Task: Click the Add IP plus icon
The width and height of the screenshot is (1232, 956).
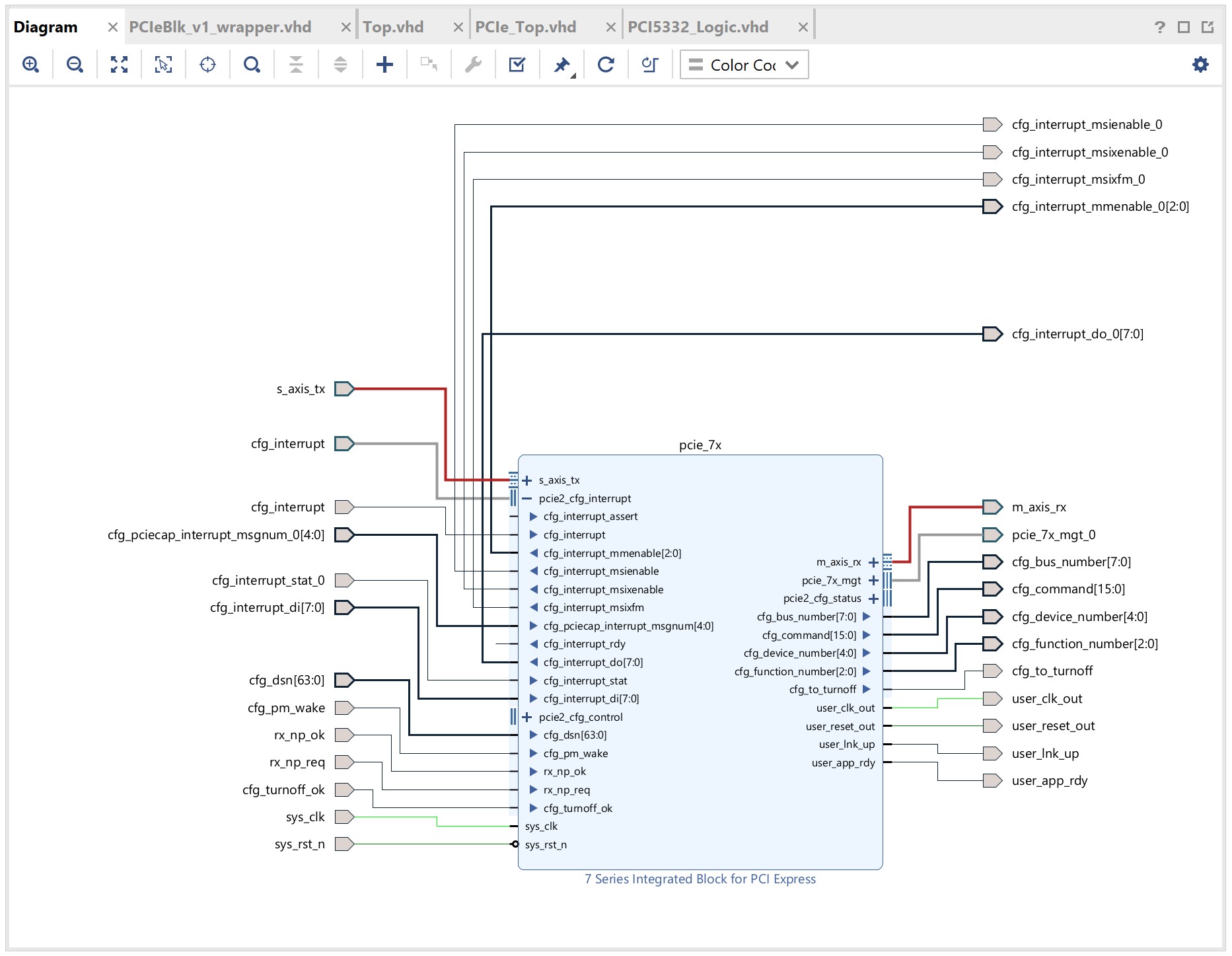Action: (x=384, y=65)
